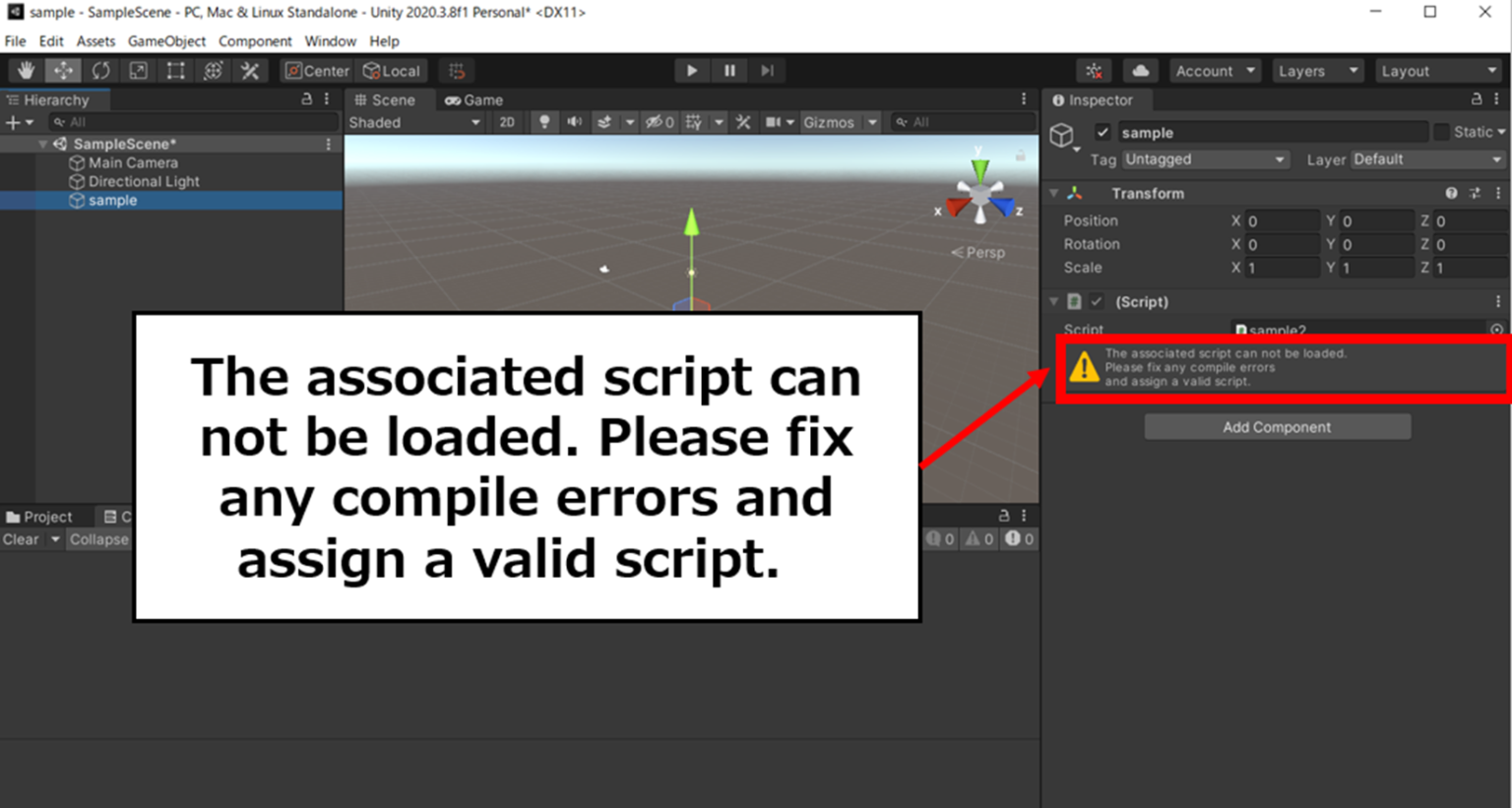
Task: Open the Shaded draw mode dropdown
Action: tap(414, 122)
